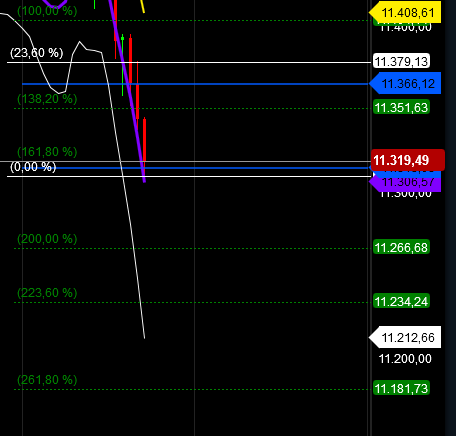Select the (100,00 %) Fibonacci level label
Viewport: 456px width, 436px height.
click(47, 11)
